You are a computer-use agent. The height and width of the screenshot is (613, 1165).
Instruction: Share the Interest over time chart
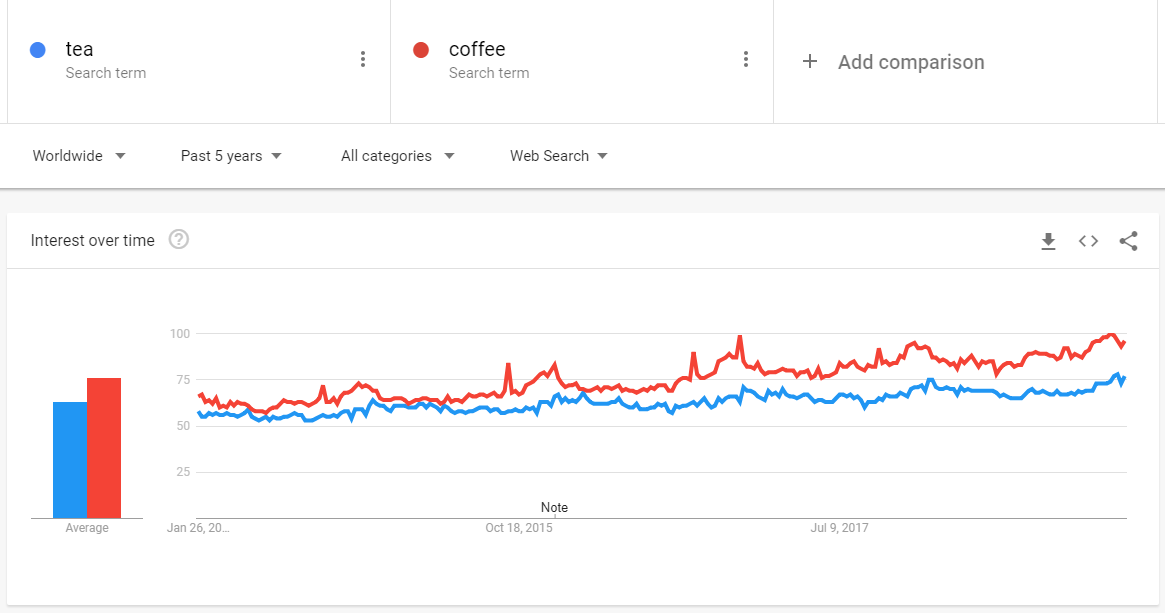1128,241
